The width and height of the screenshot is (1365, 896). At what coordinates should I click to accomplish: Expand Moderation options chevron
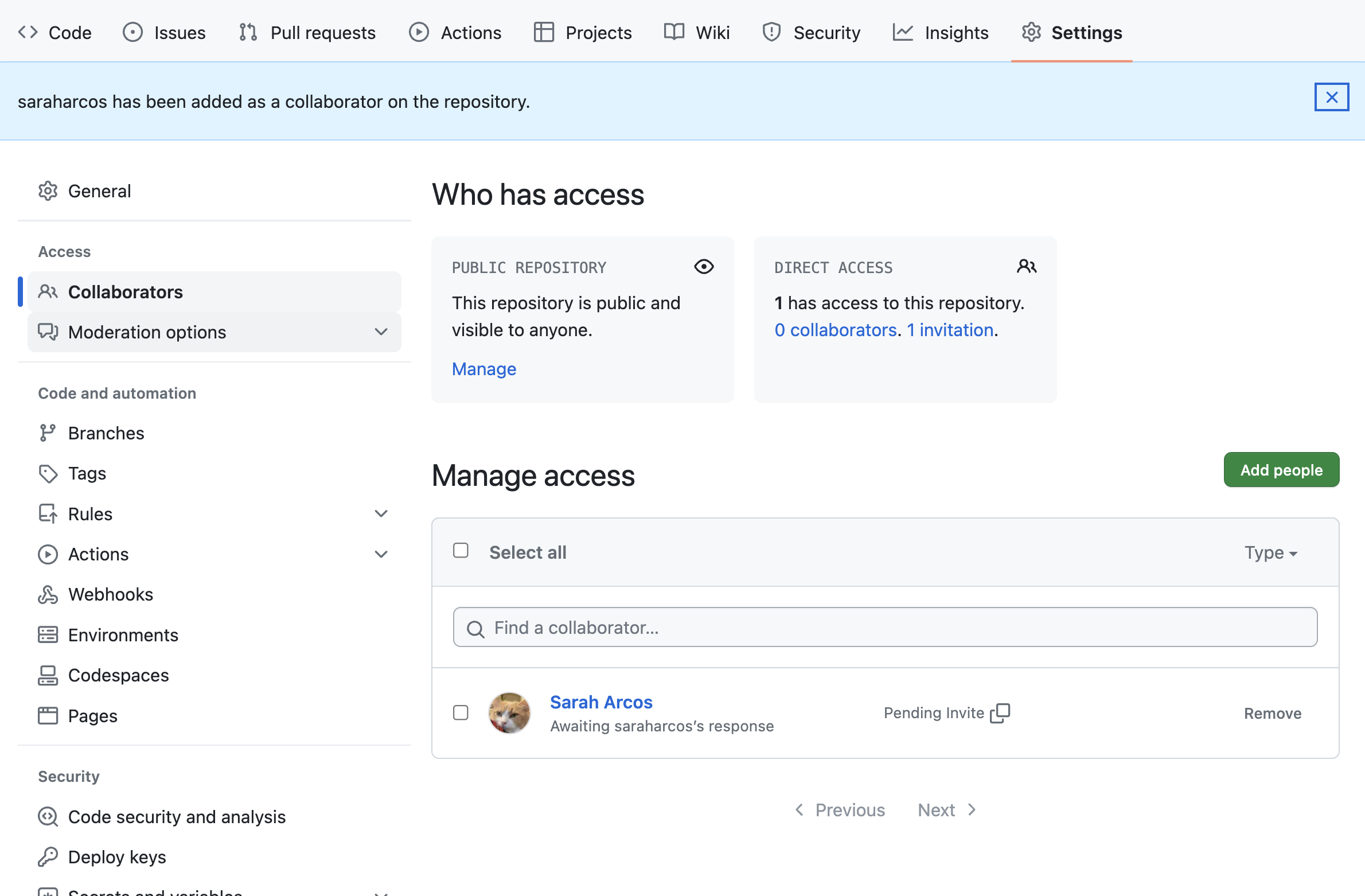[x=381, y=332]
